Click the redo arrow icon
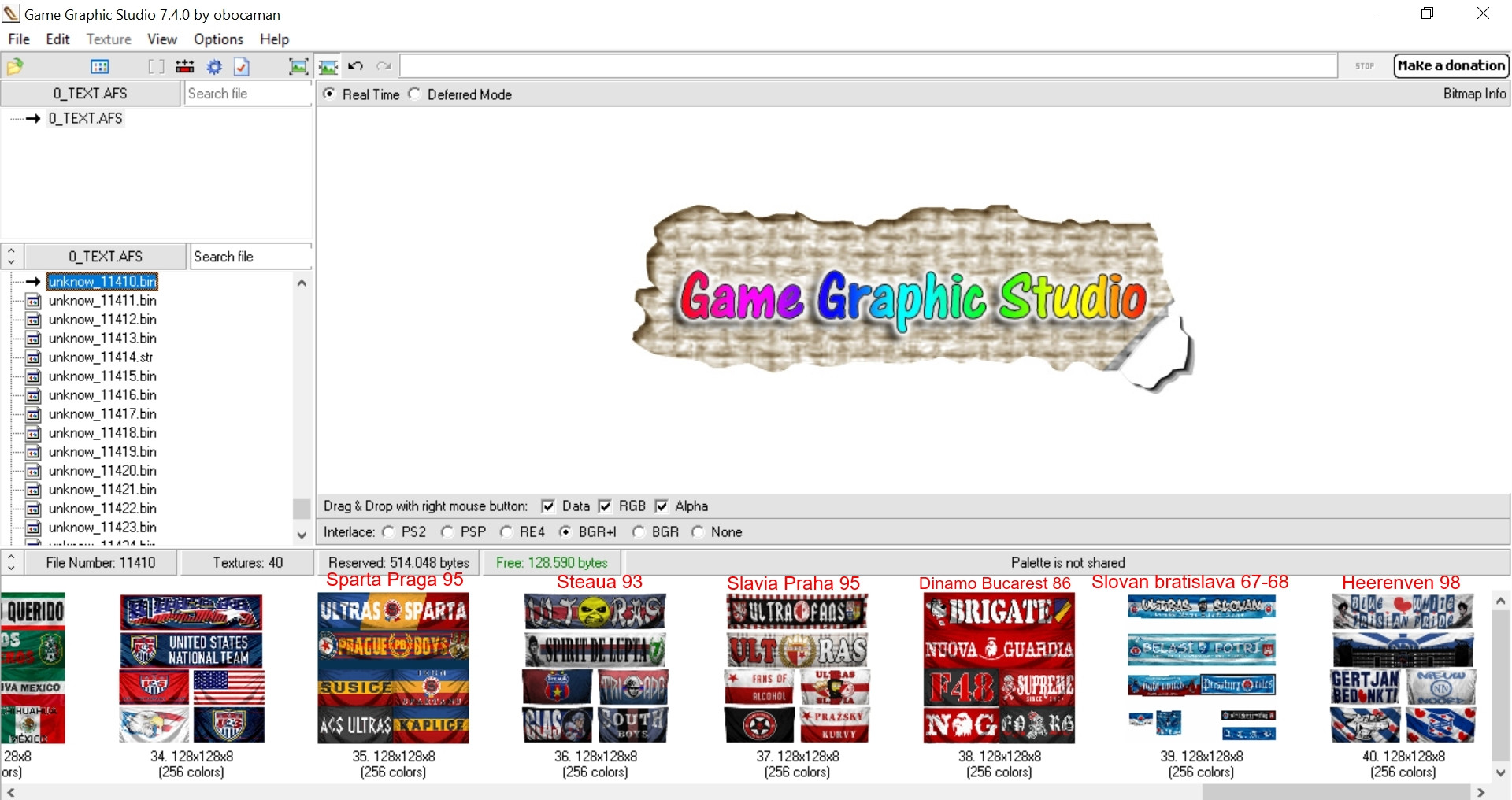Screen dimensions: 1512x800 pyautogui.click(x=384, y=66)
